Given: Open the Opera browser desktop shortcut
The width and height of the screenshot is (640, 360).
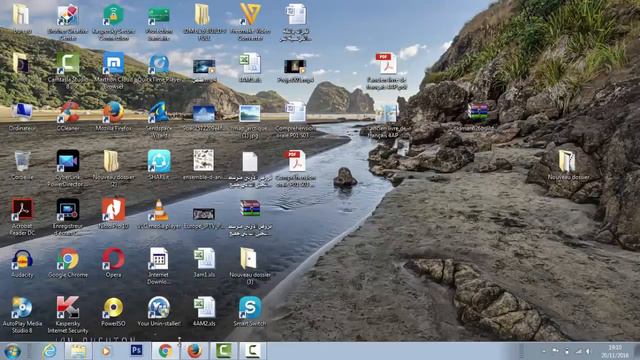Looking at the screenshot, I should (x=113, y=259).
